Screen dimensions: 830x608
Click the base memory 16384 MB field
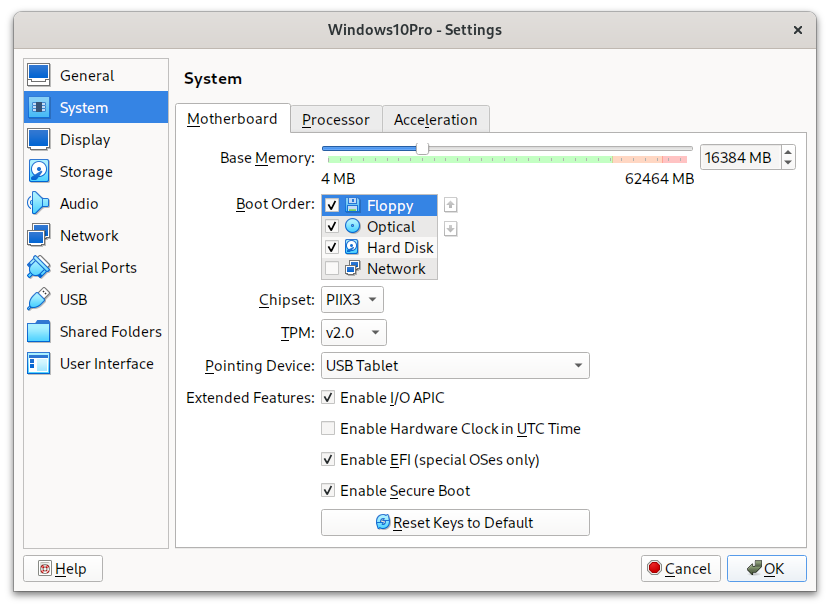(x=741, y=158)
